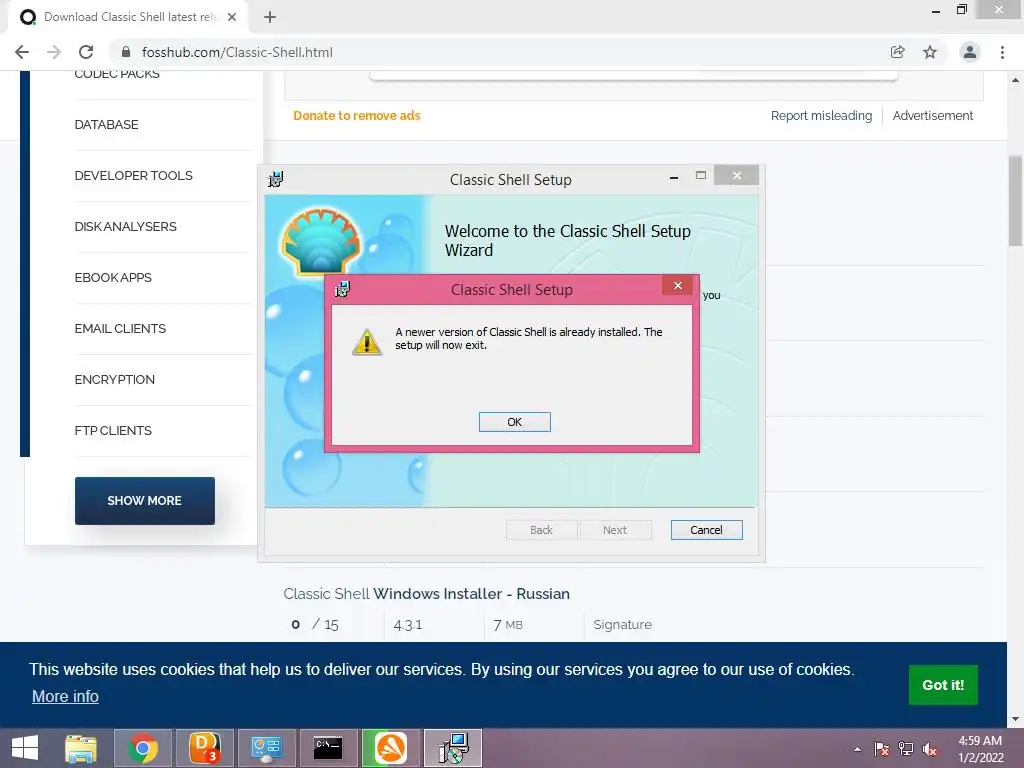
Task: Open the Windows Start button
Action: coord(25,748)
